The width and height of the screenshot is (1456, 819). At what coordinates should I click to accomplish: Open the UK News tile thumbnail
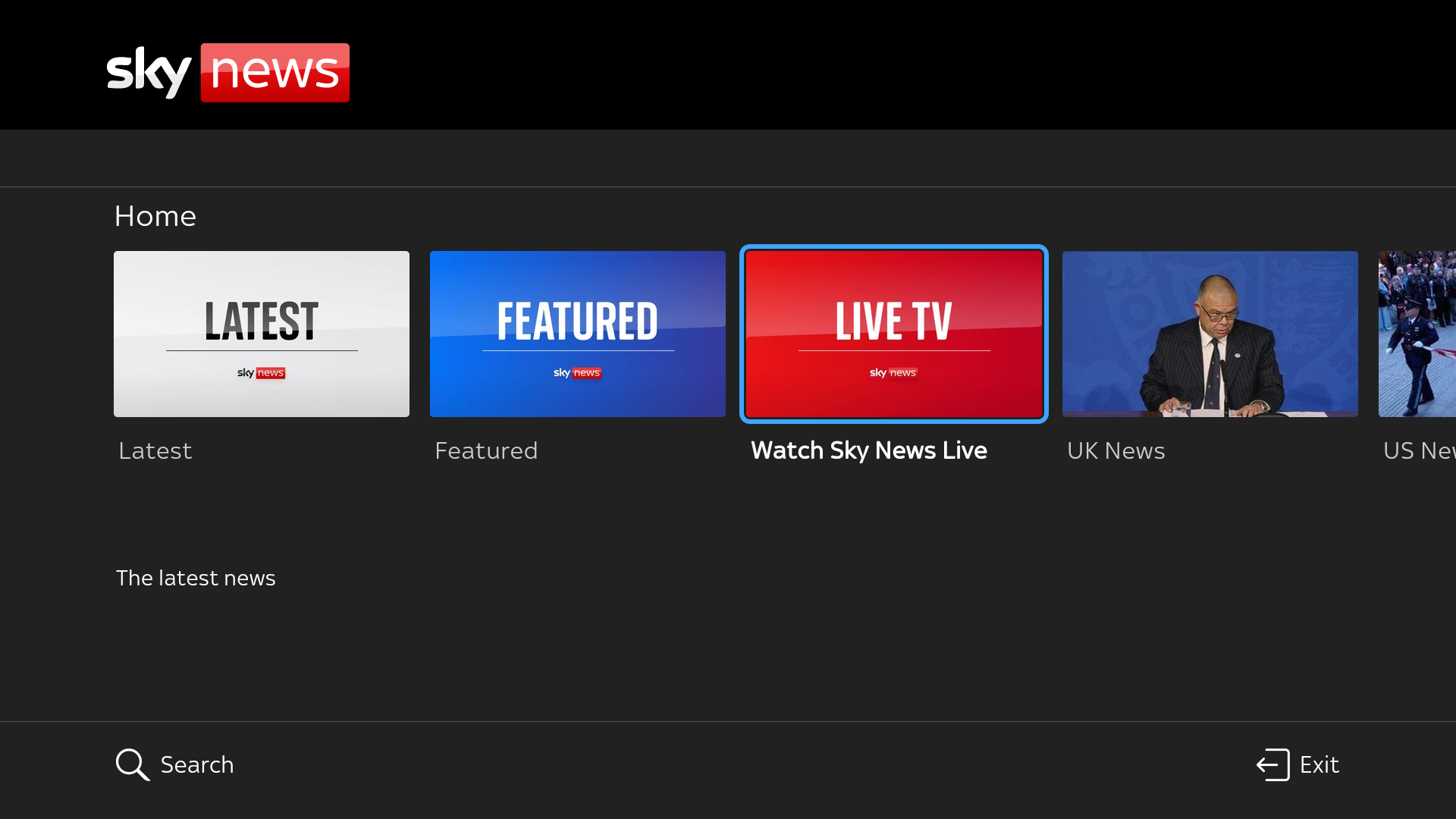[1210, 334]
